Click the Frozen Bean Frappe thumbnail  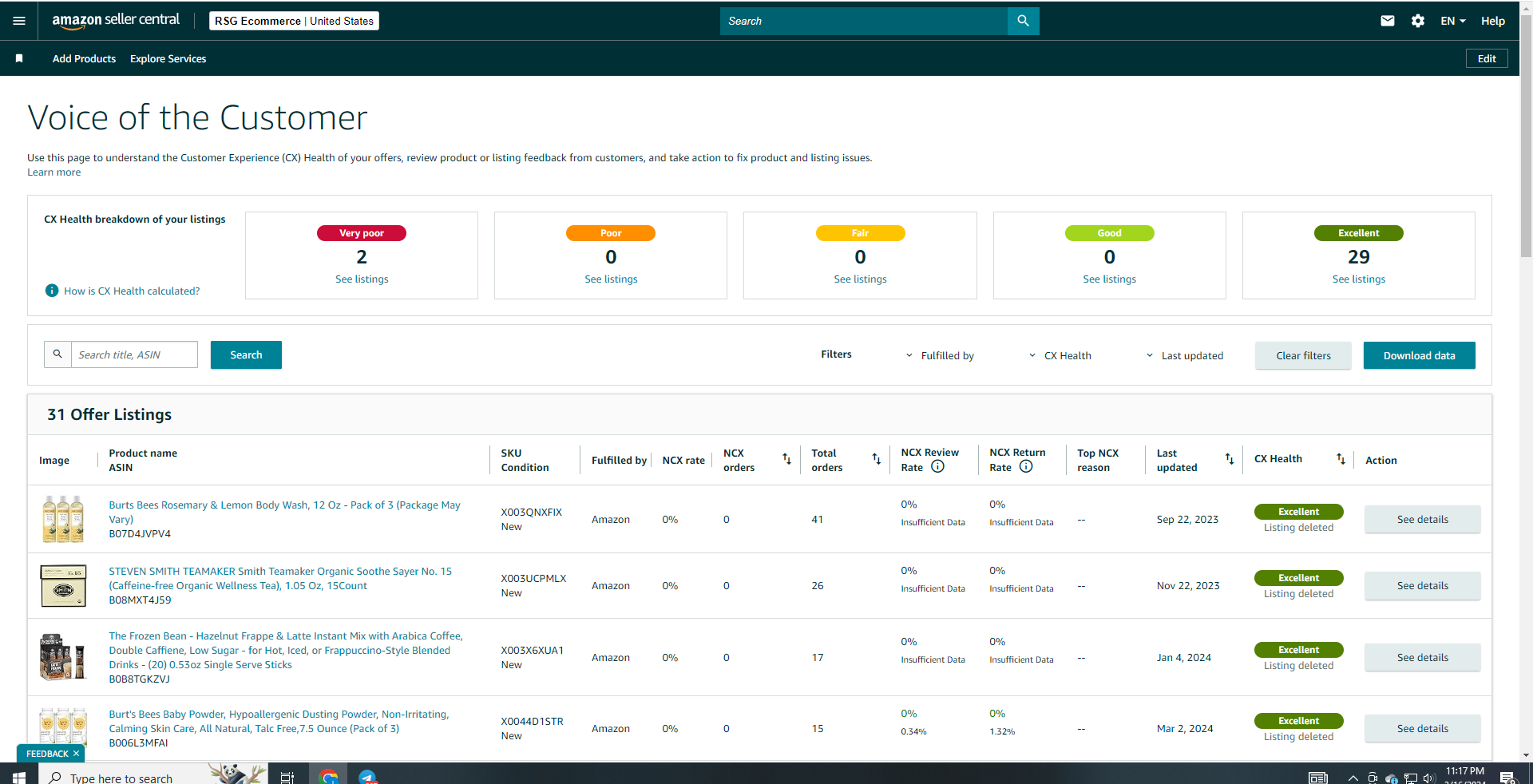63,656
